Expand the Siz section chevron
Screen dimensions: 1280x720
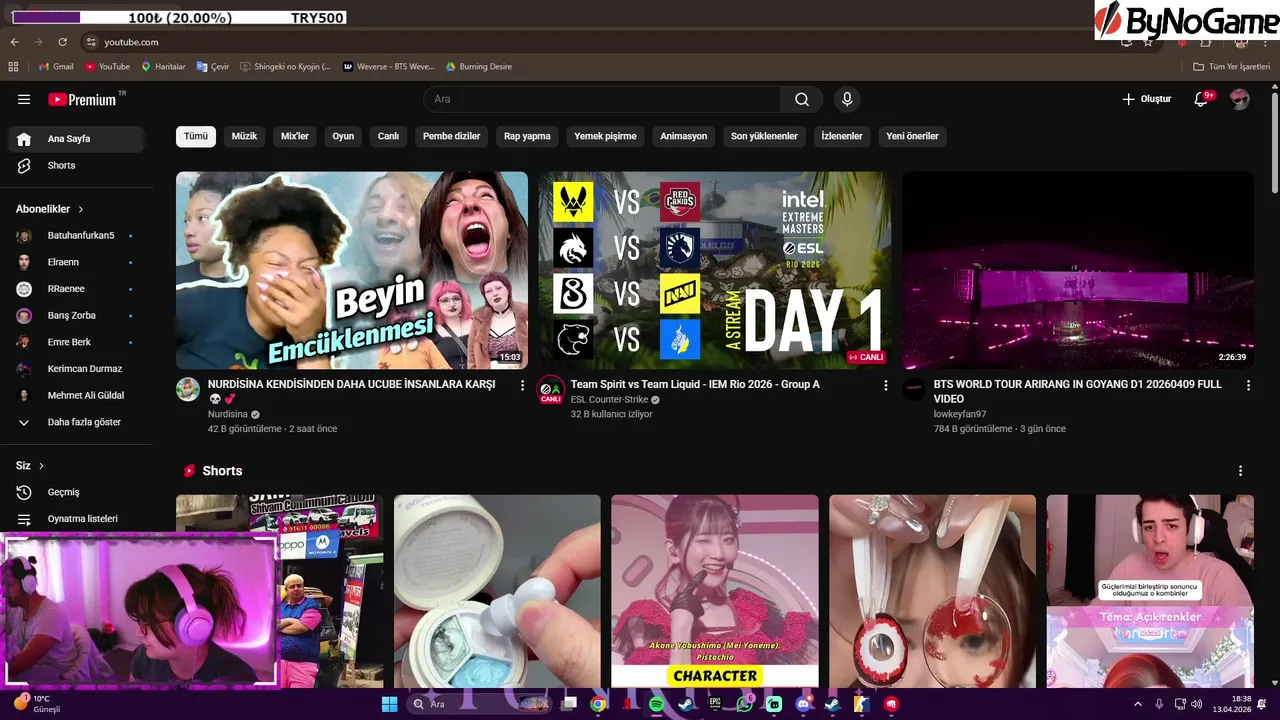[x=42, y=466]
